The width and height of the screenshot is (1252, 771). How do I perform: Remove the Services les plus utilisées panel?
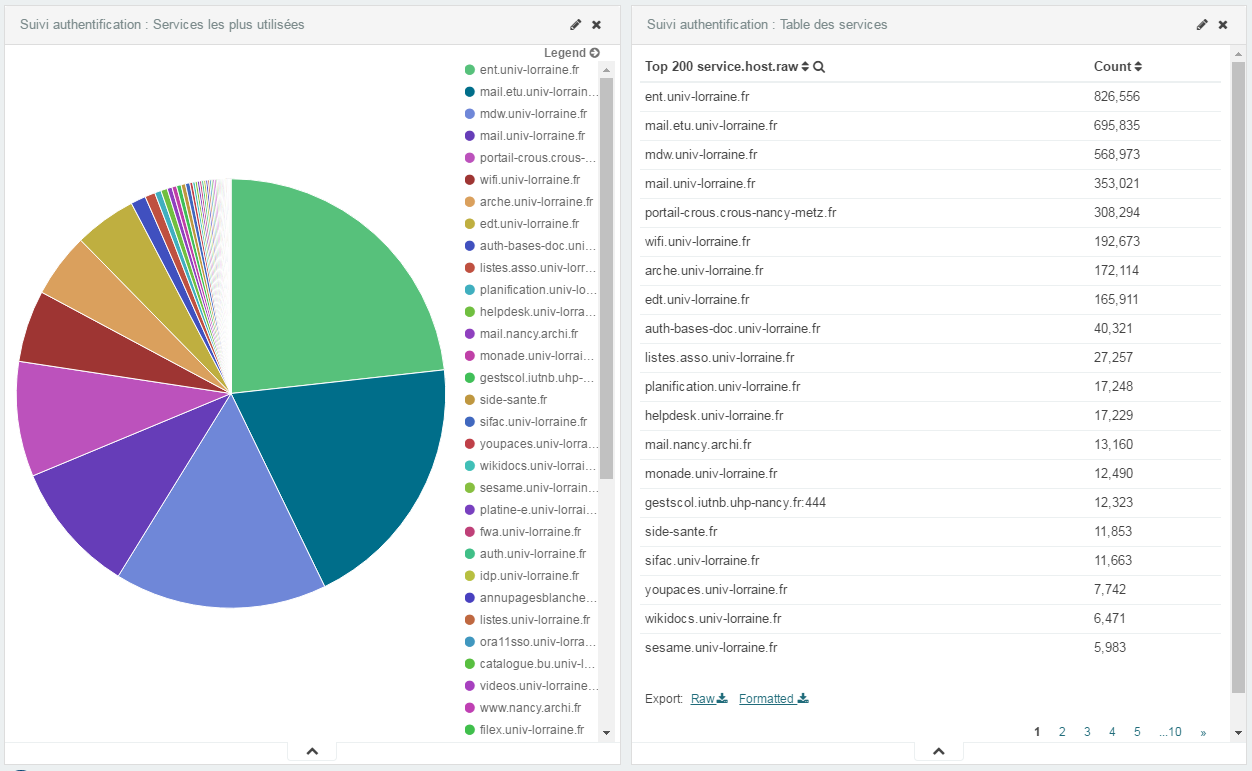tap(597, 24)
